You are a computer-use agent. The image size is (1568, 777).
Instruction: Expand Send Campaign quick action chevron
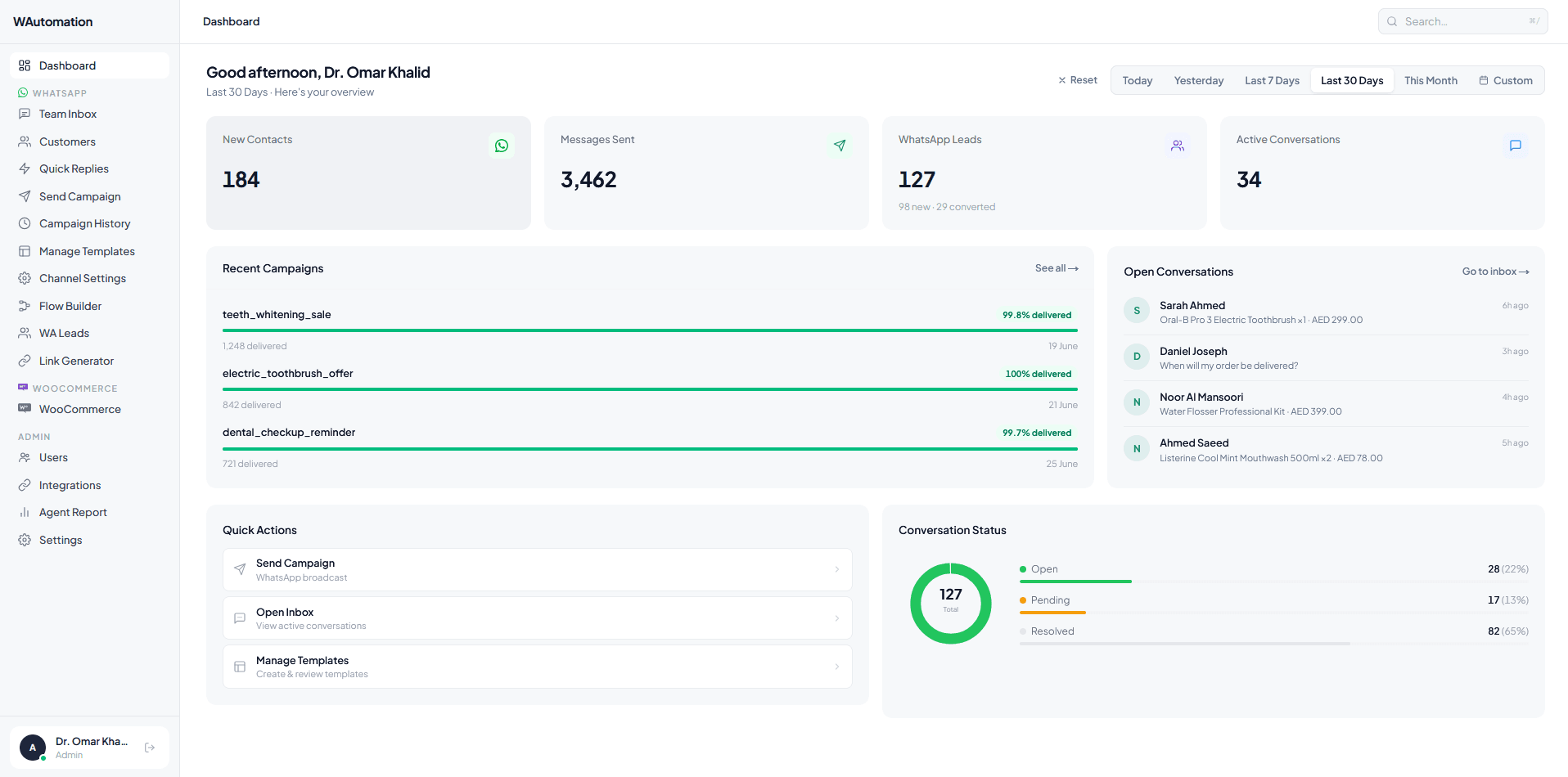pyautogui.click(x=836, y=570)
